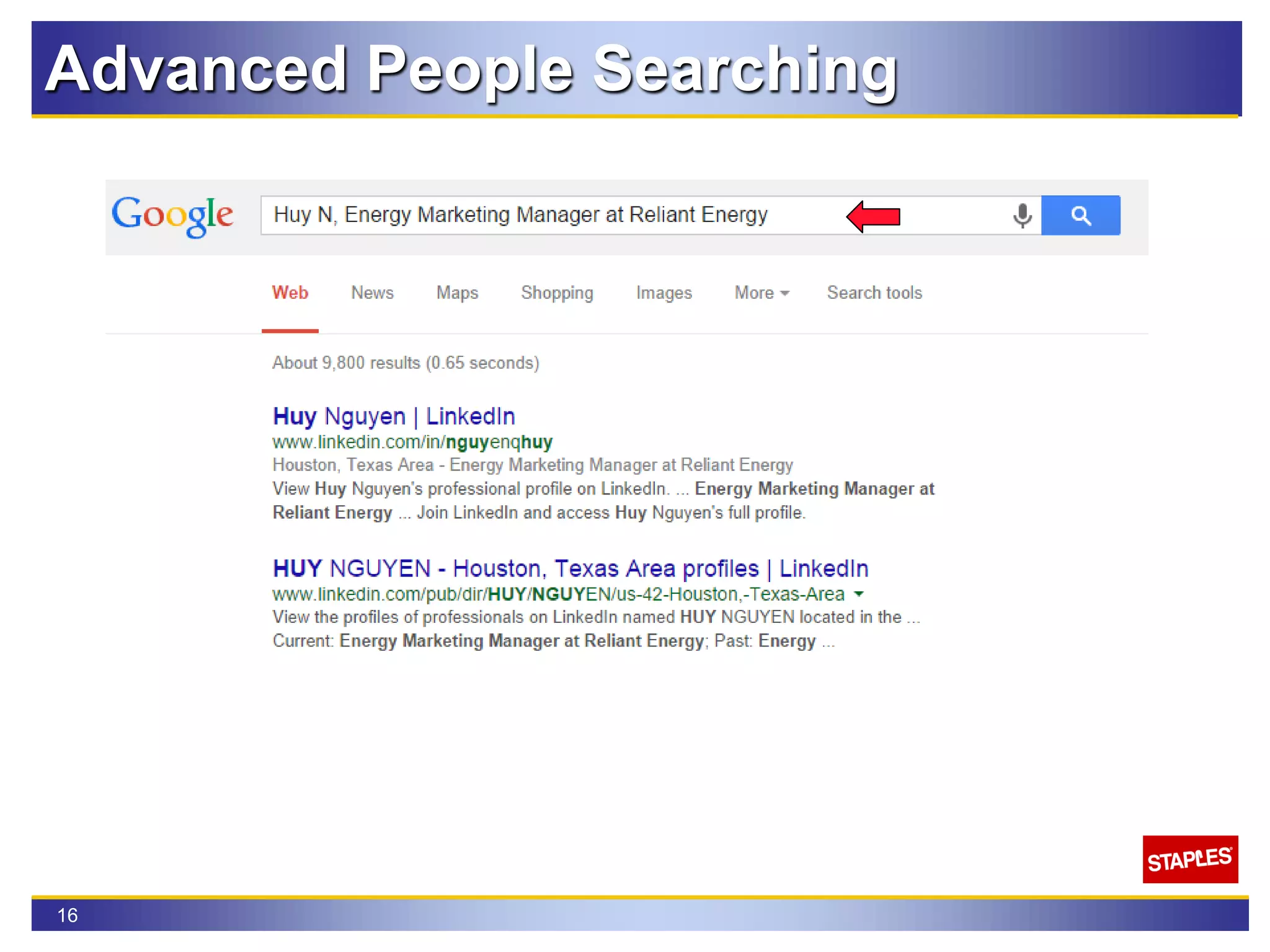Open Search tools options
This screenshot has width=1270, height=952.
click(x=874, y=293)
